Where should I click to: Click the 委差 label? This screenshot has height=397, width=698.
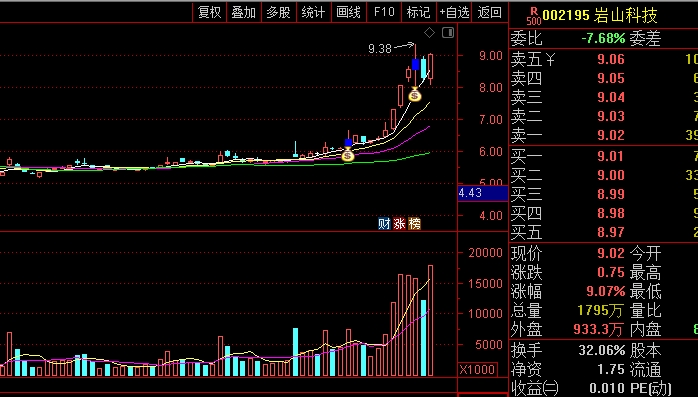[x=645, y=39]
